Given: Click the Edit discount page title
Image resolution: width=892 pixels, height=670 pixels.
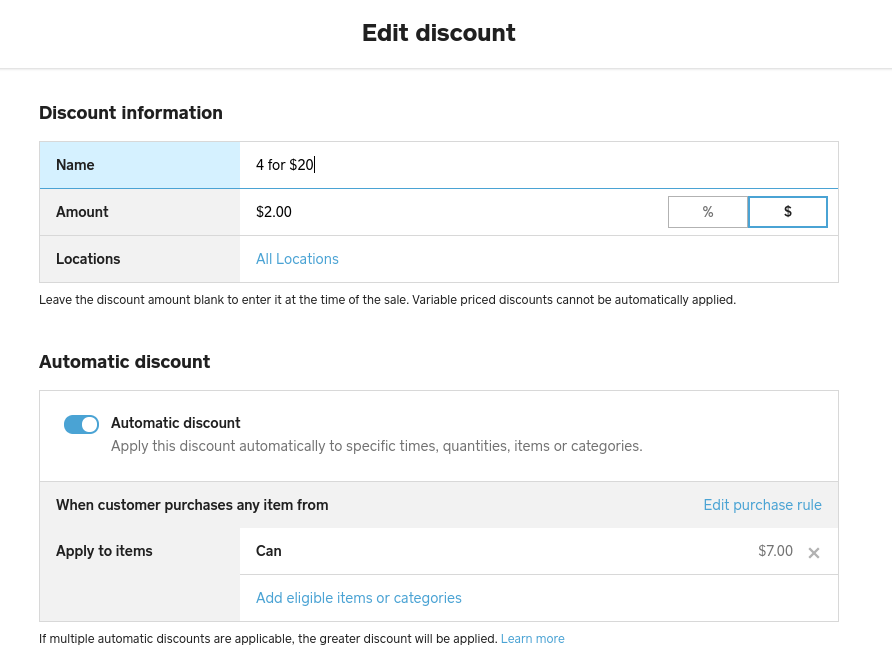Looking at the screenshot, I should click(x=439, y=33).
